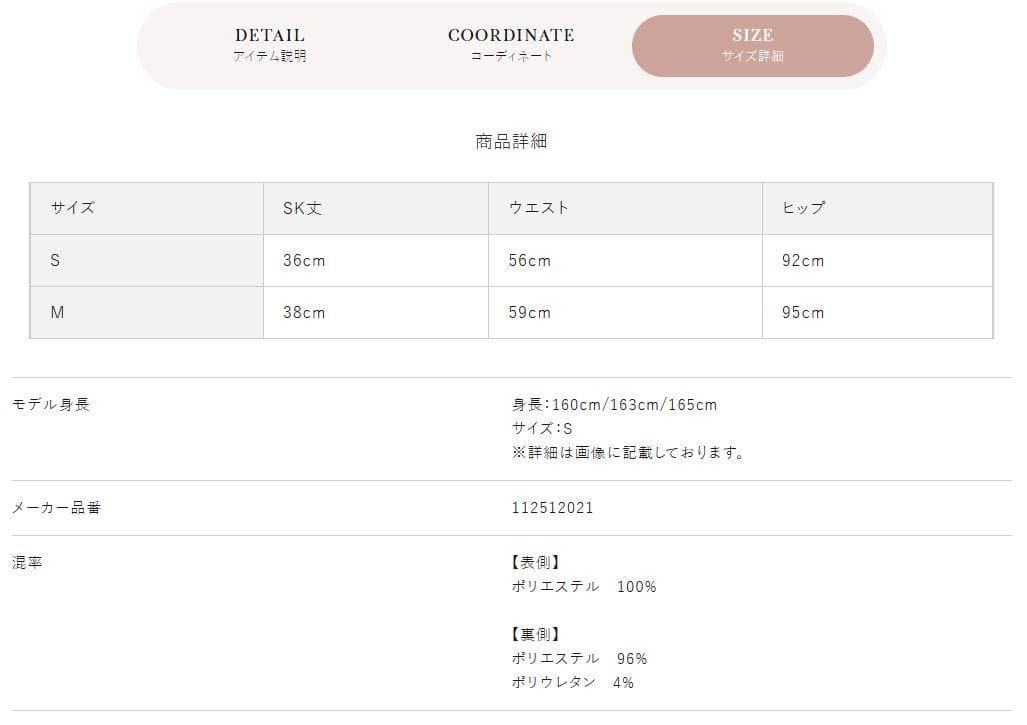The width and height of the screenshot is (1027, 725).
Task: Click the SK丈 column header
Action: 302,208
